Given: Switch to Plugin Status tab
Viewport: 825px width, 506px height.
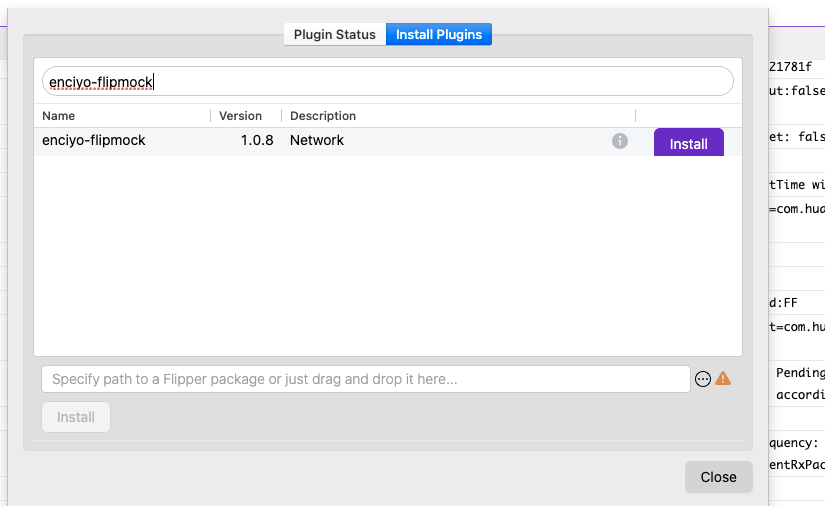Looking at the screenshot, I should tap(335, 34).
